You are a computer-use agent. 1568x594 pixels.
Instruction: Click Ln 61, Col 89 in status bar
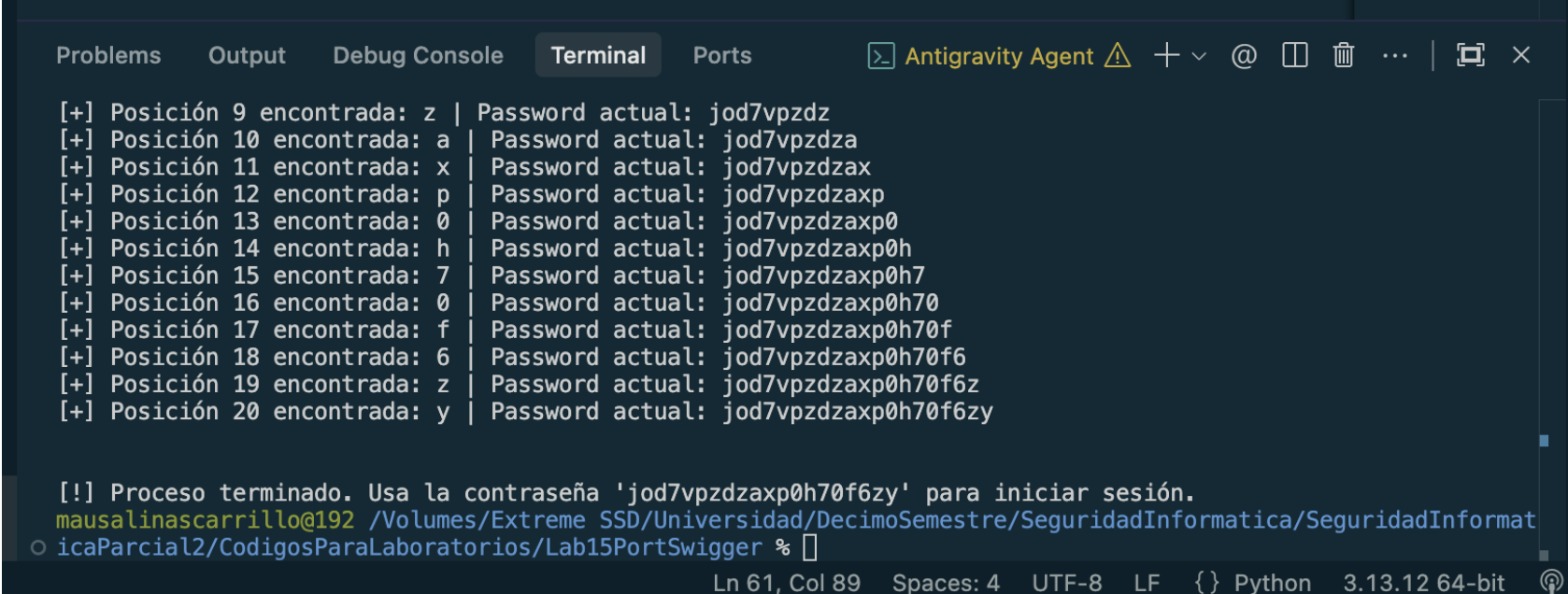(x=786, y=583)
